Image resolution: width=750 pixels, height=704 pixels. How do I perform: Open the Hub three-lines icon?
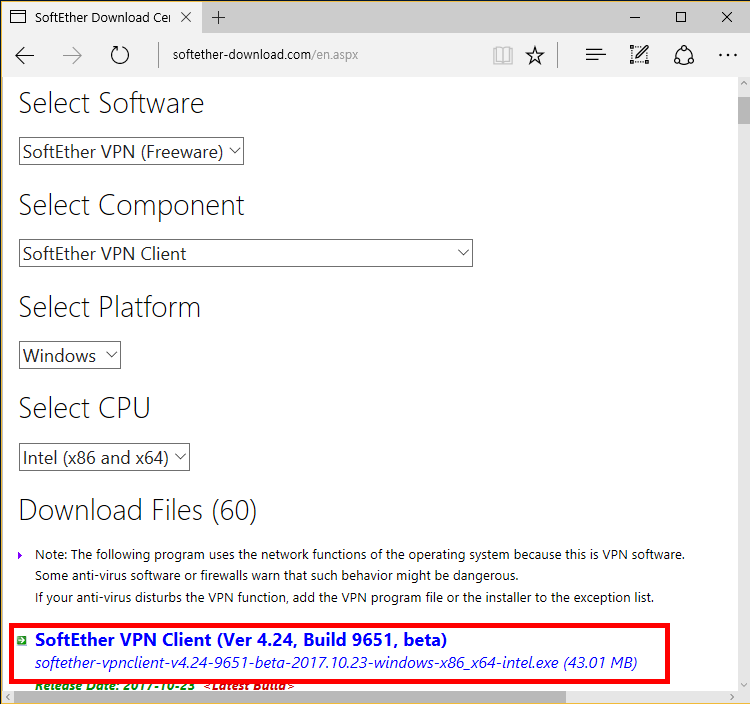[596, 55]
